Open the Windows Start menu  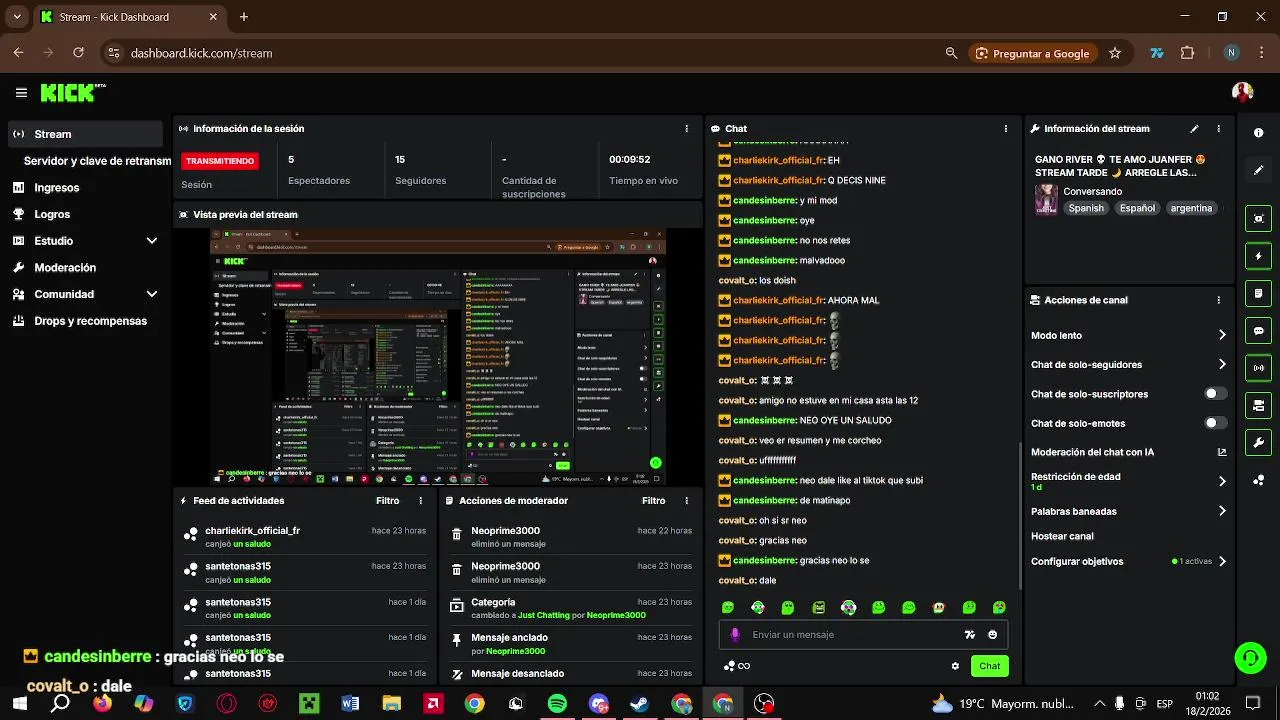point(19,704)
